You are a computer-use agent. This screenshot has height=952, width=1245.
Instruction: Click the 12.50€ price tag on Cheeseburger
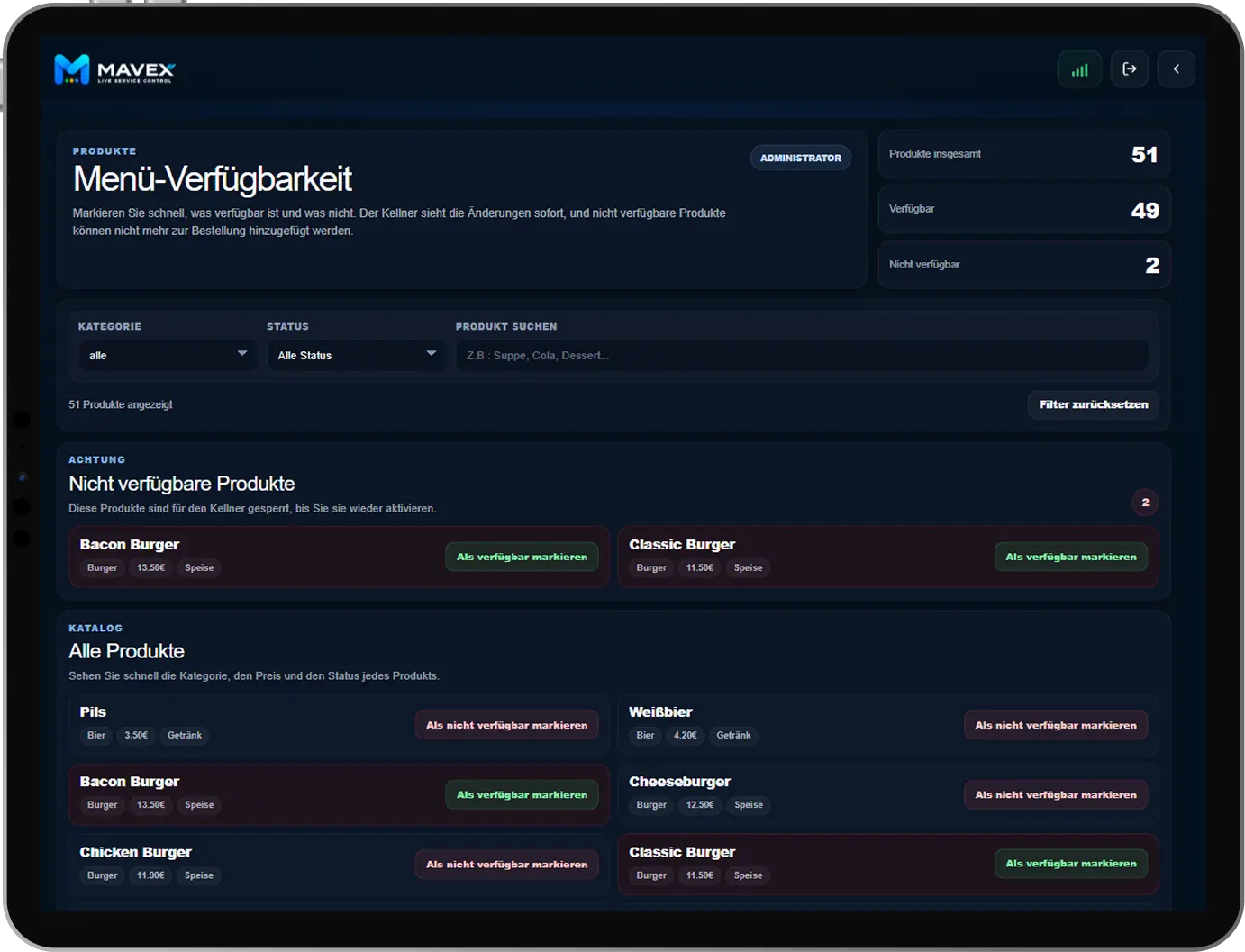pyautogui.click(x=700, y=805)
